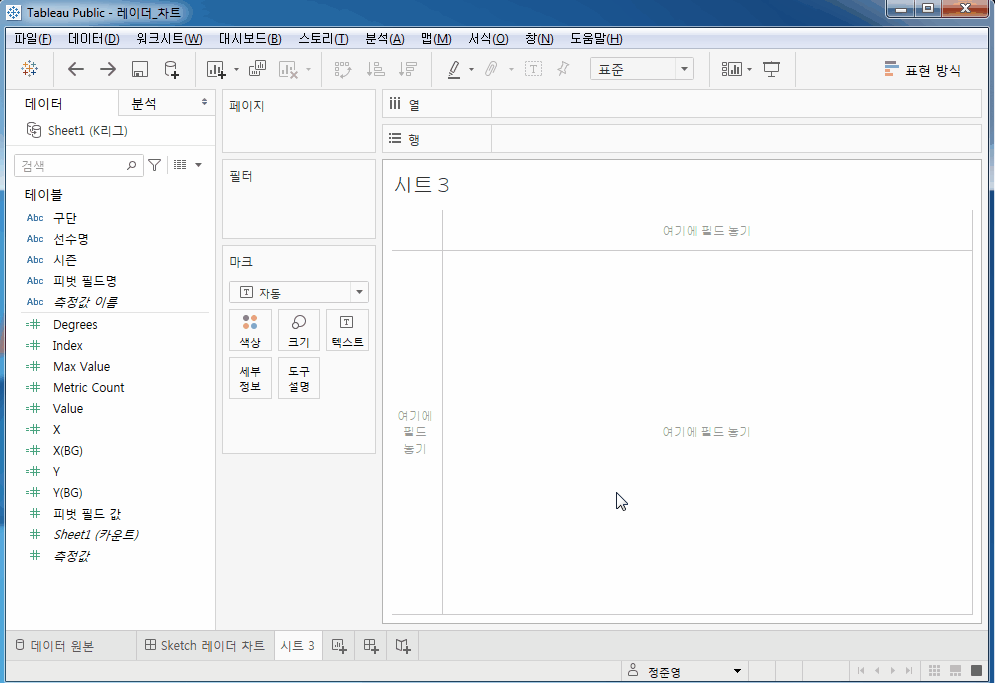Select the 선수명 dimension field
Viewport: 995px width, 683px height.
70,239
